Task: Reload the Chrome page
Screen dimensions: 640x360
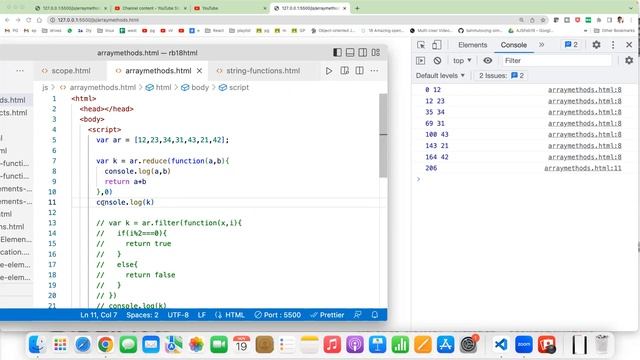Action: (x=29, y=20)
